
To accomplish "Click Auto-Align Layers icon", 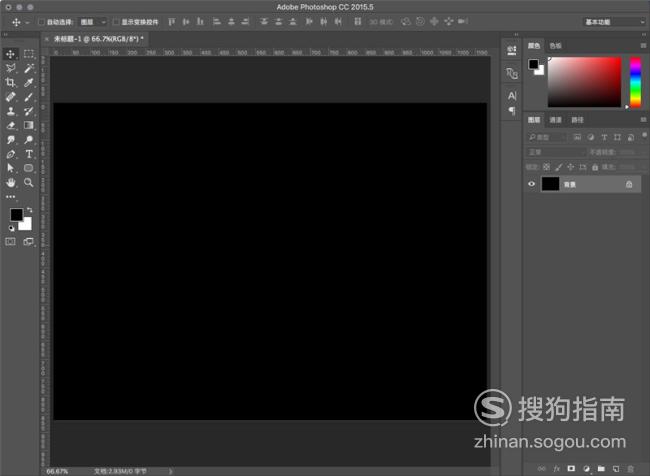I will pyautogui.click(x=358, y=22).
